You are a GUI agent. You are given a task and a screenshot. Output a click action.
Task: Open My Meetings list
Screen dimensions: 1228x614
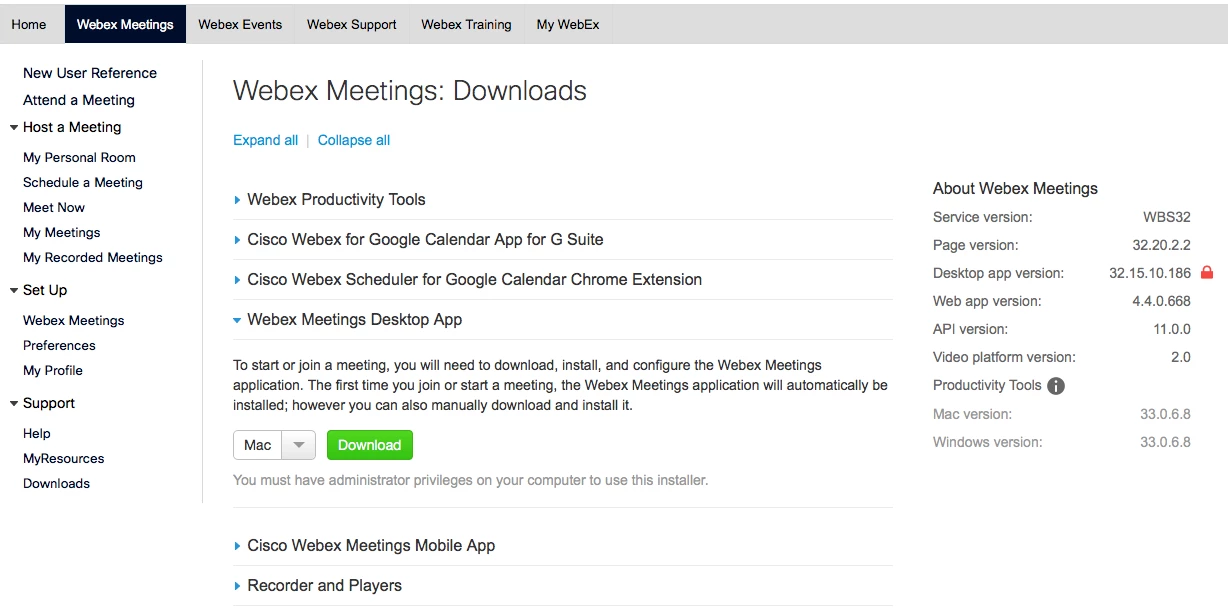62,232
